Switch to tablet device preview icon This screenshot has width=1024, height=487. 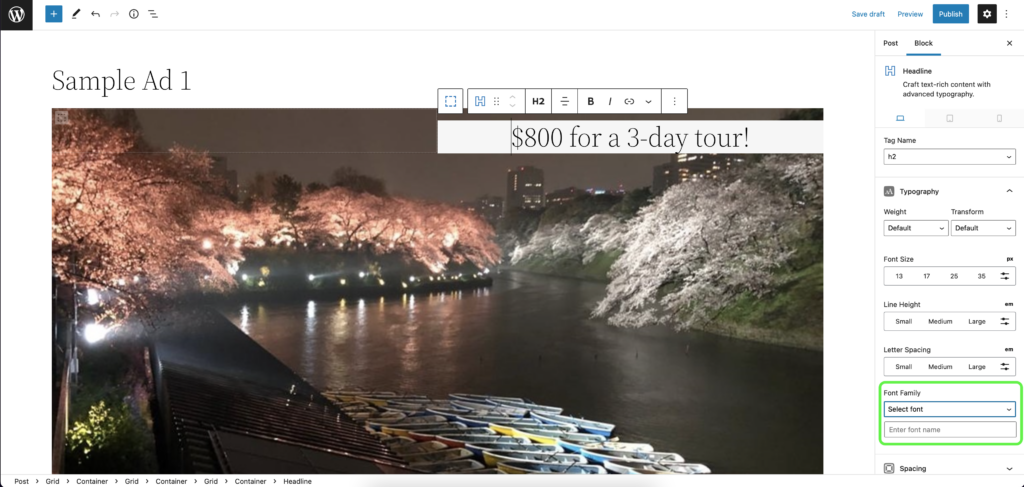(950, 118)
